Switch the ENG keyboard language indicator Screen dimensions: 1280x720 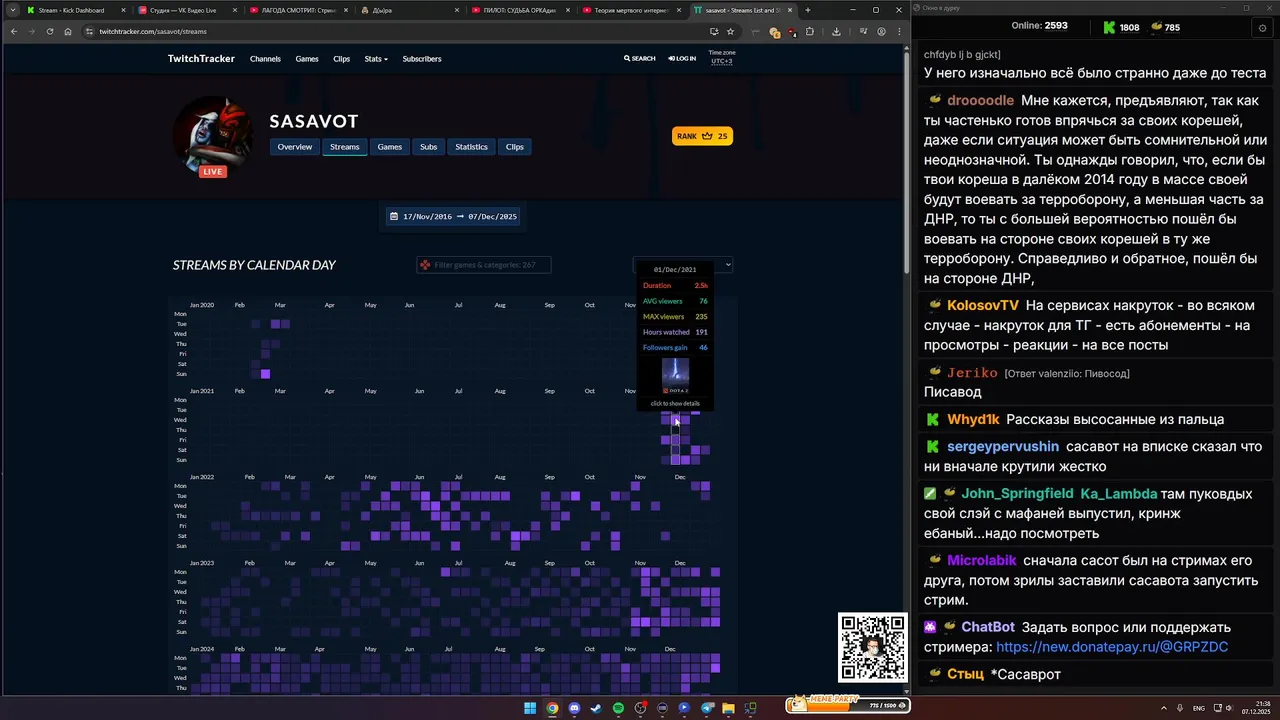click(x=1199, y=708)
